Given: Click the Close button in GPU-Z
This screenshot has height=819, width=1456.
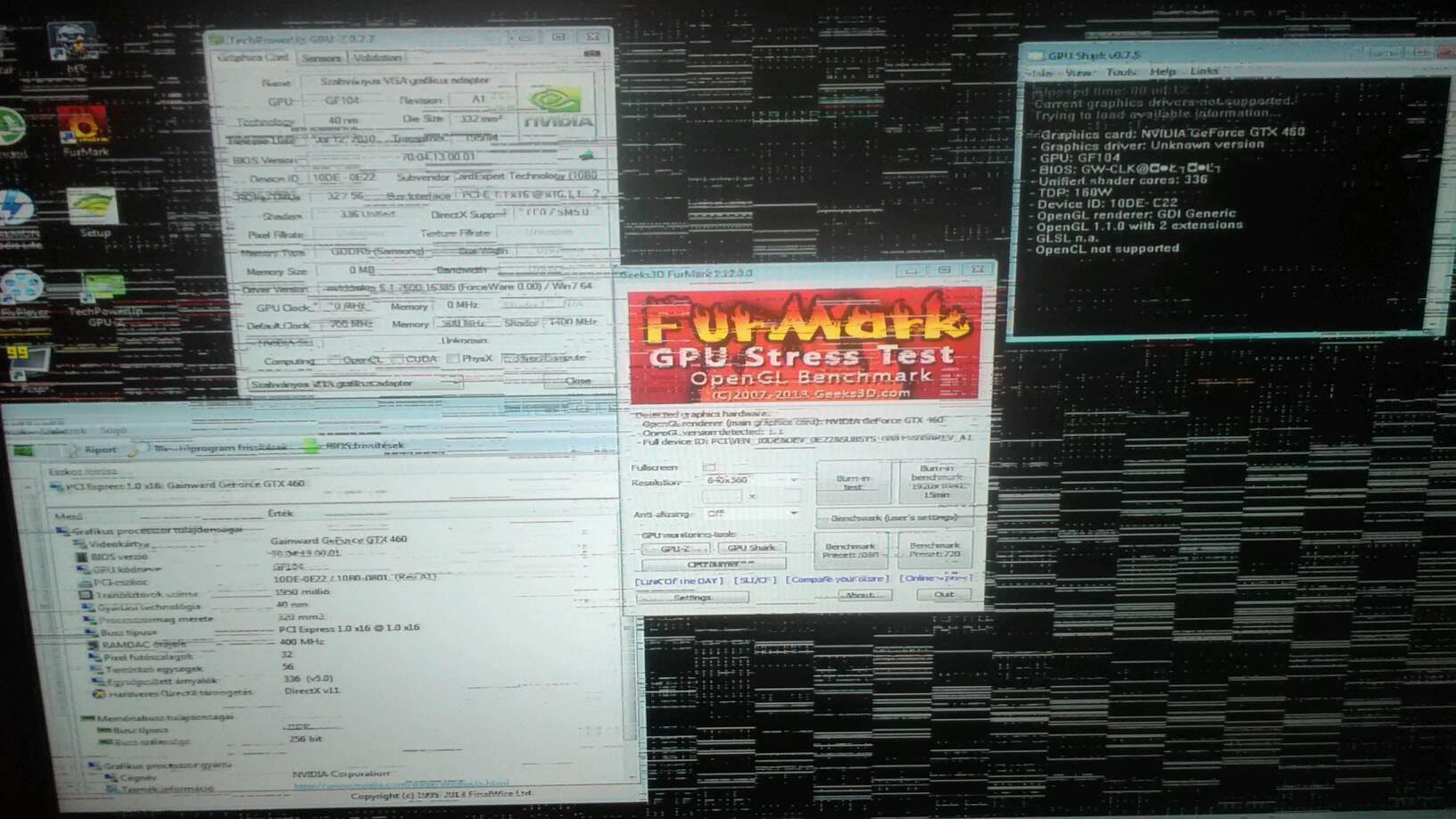Looking at the screenshot, I should 577,381.
